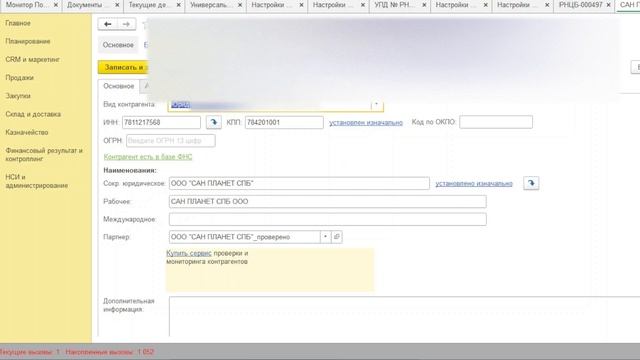The width and height of the screenshot is (640, 360).
Task: Close the Документы tab
Action: [117, 5]
